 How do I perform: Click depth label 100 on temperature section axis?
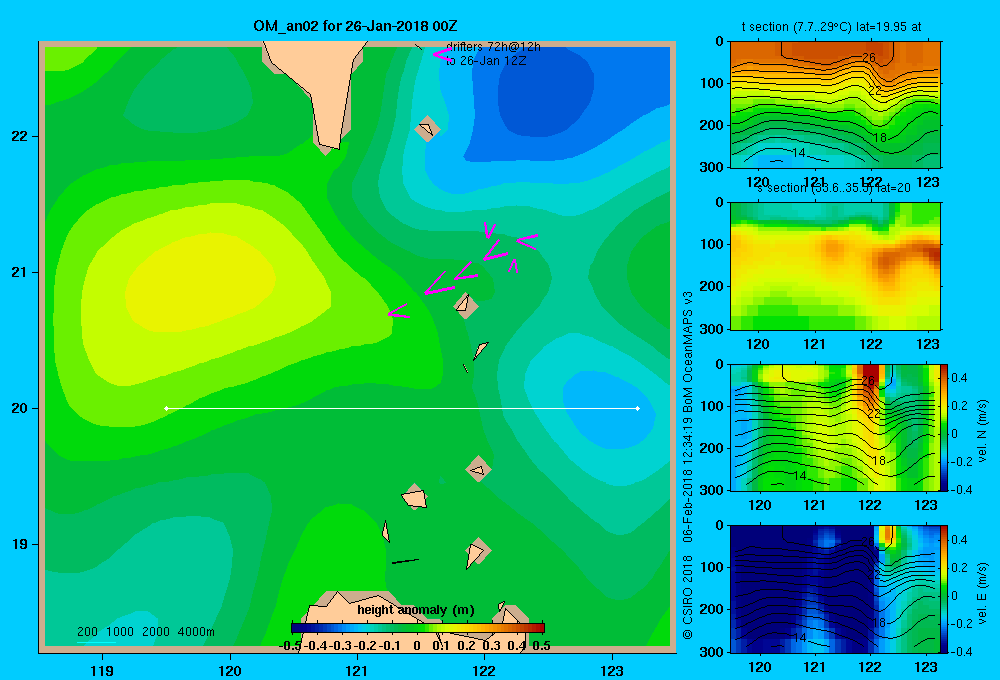712,83
